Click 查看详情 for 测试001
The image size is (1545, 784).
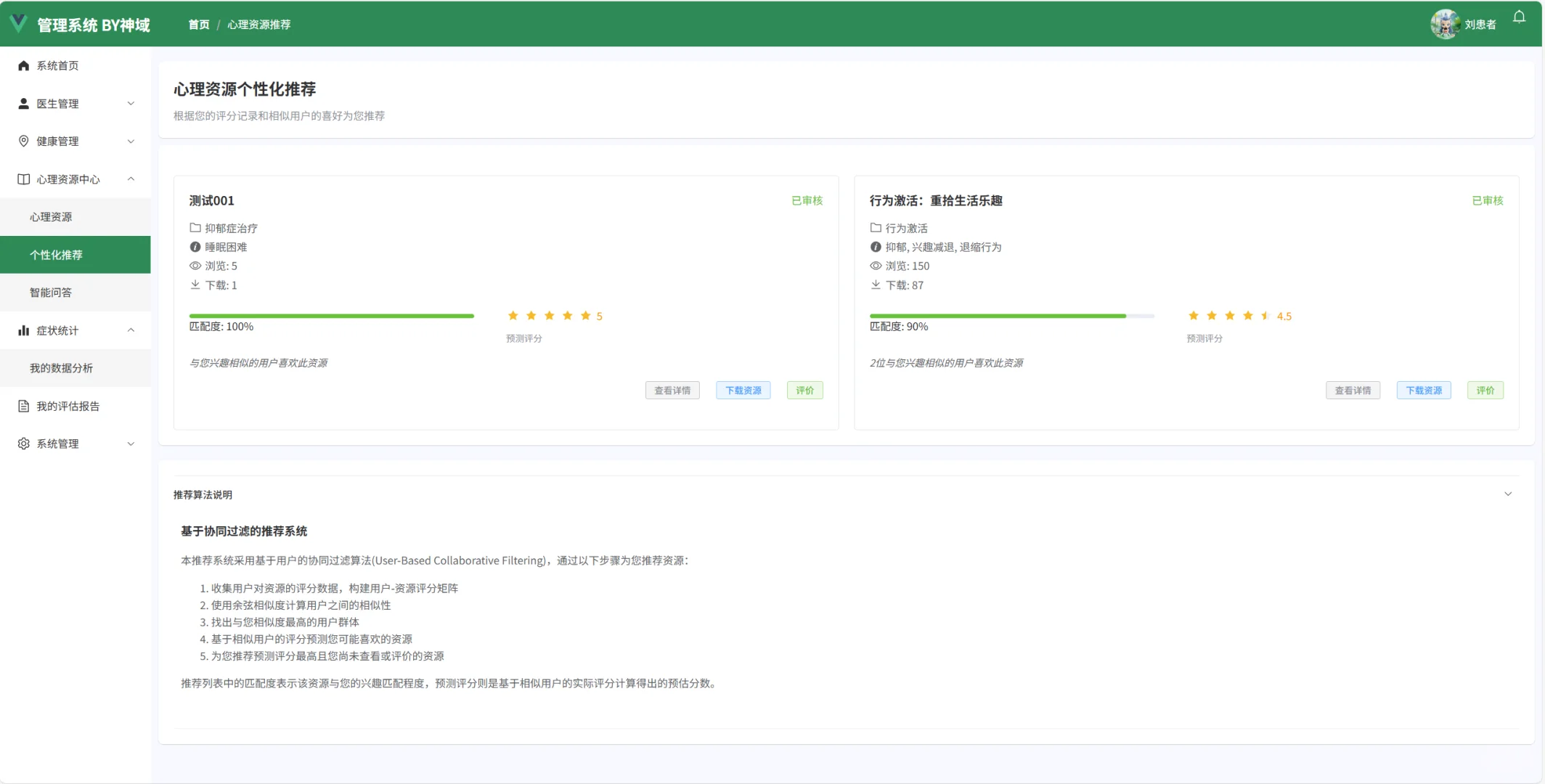672,390
